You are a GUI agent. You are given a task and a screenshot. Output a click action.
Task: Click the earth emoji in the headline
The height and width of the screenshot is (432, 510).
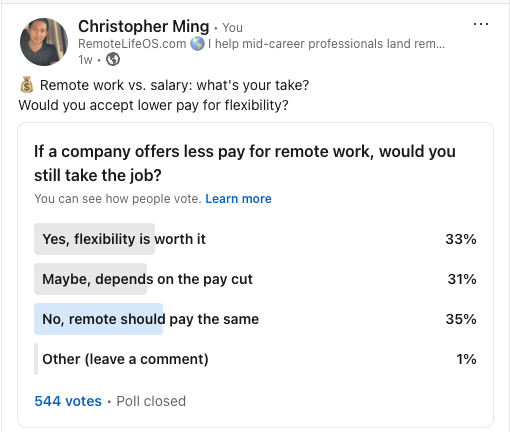click(x=197, y=44)
